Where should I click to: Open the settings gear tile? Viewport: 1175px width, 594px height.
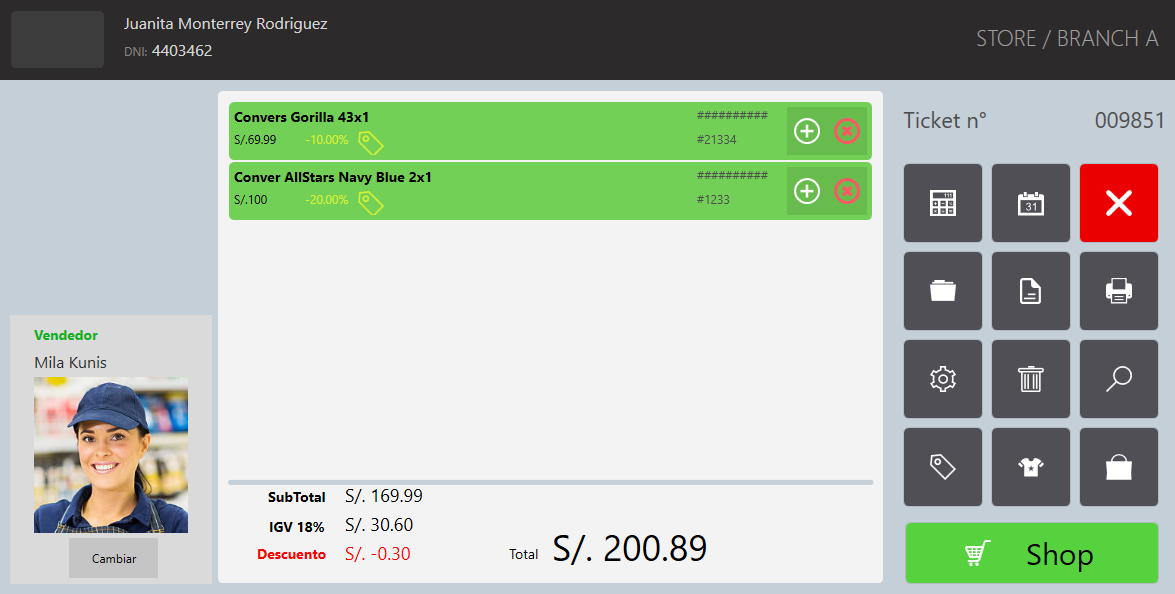click(943, 379)
